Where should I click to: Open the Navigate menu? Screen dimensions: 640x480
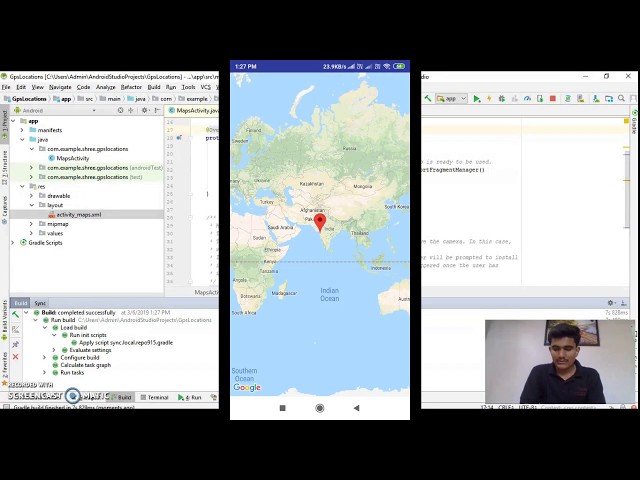(x=60, y=87)
